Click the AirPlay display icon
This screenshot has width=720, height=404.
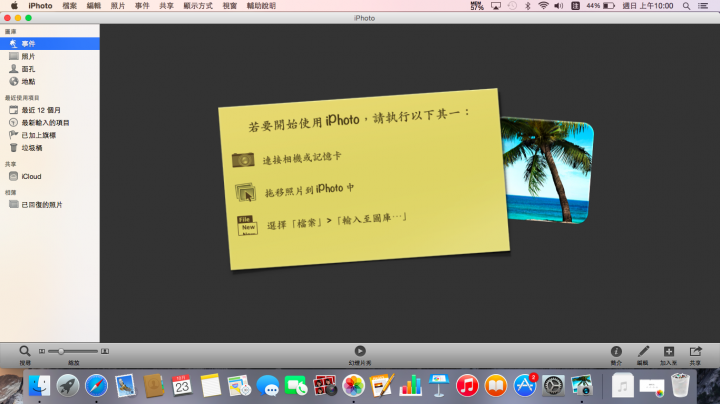496,6
